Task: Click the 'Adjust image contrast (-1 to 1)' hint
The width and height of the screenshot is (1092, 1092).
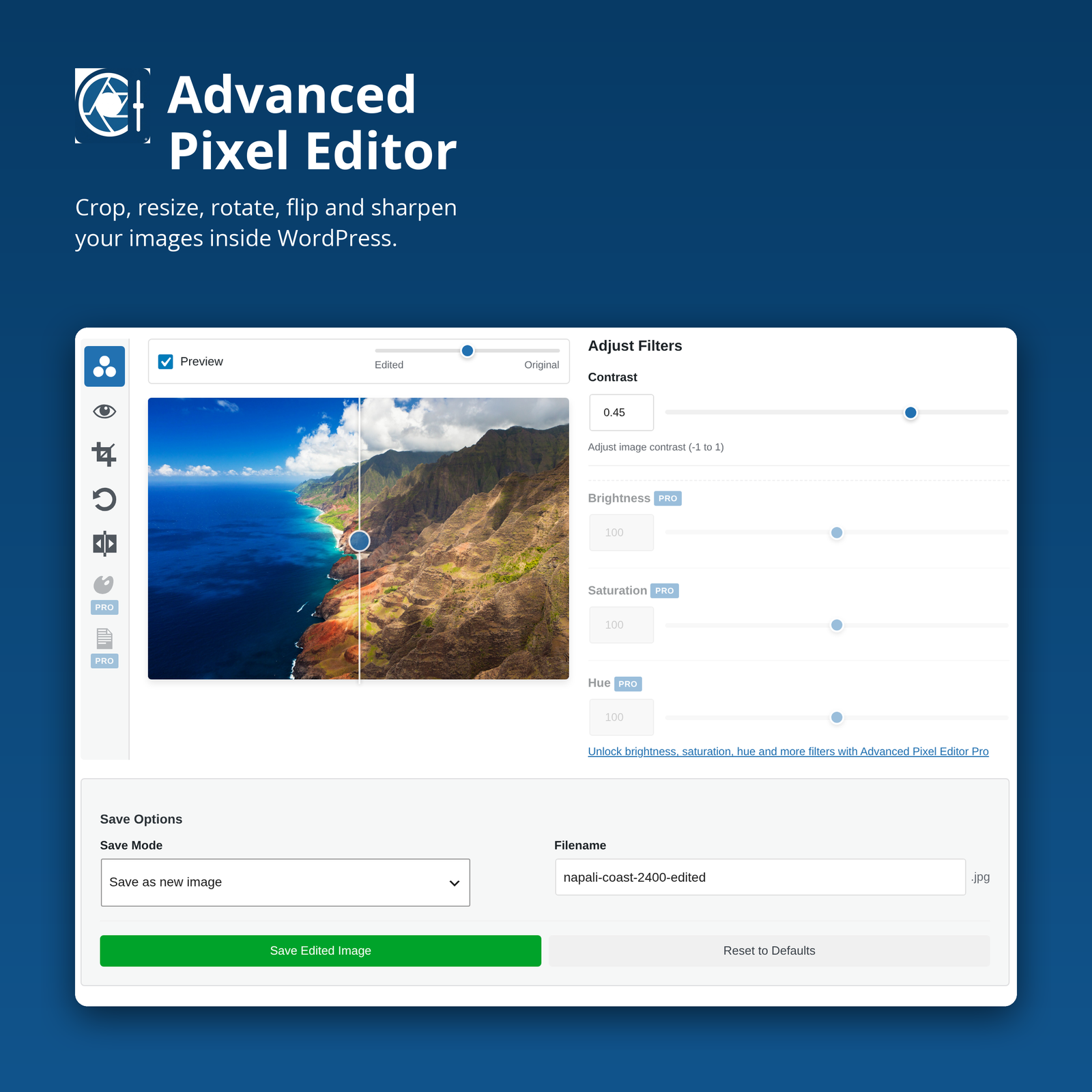Action: [656, 447]
